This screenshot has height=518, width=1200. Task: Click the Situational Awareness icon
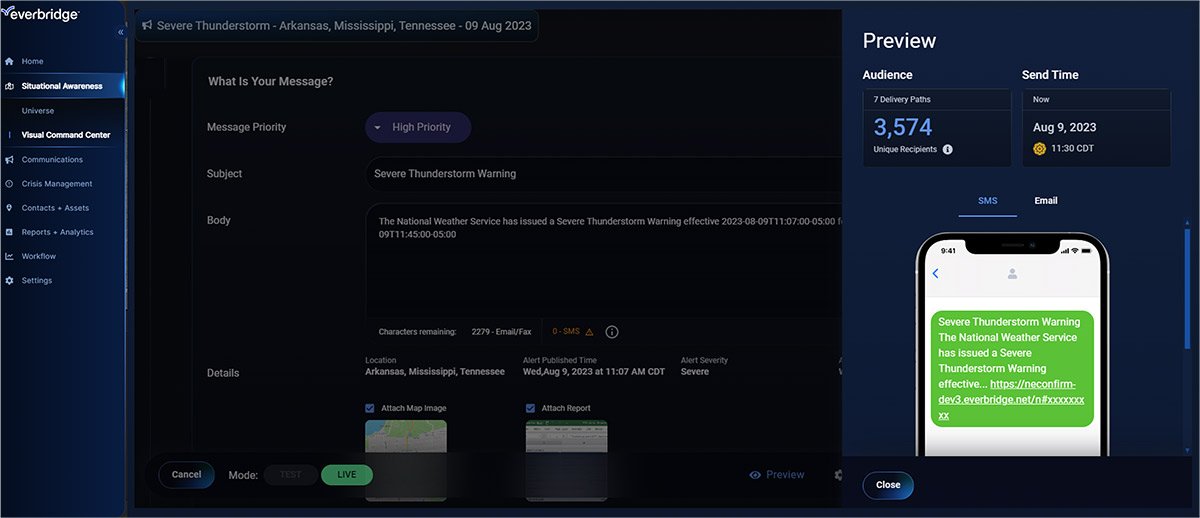[10, 86]
